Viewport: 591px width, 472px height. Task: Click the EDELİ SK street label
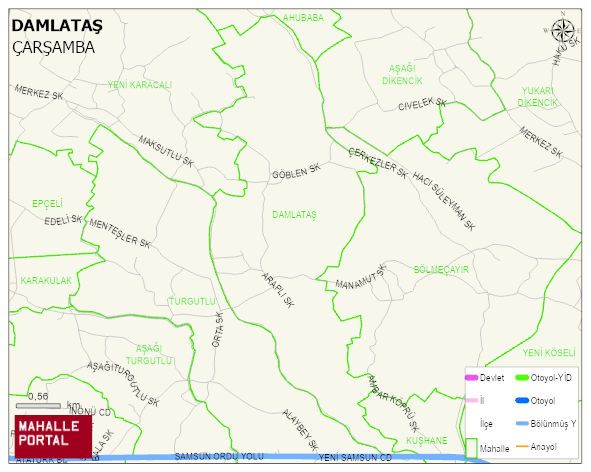tap(63, 220)
